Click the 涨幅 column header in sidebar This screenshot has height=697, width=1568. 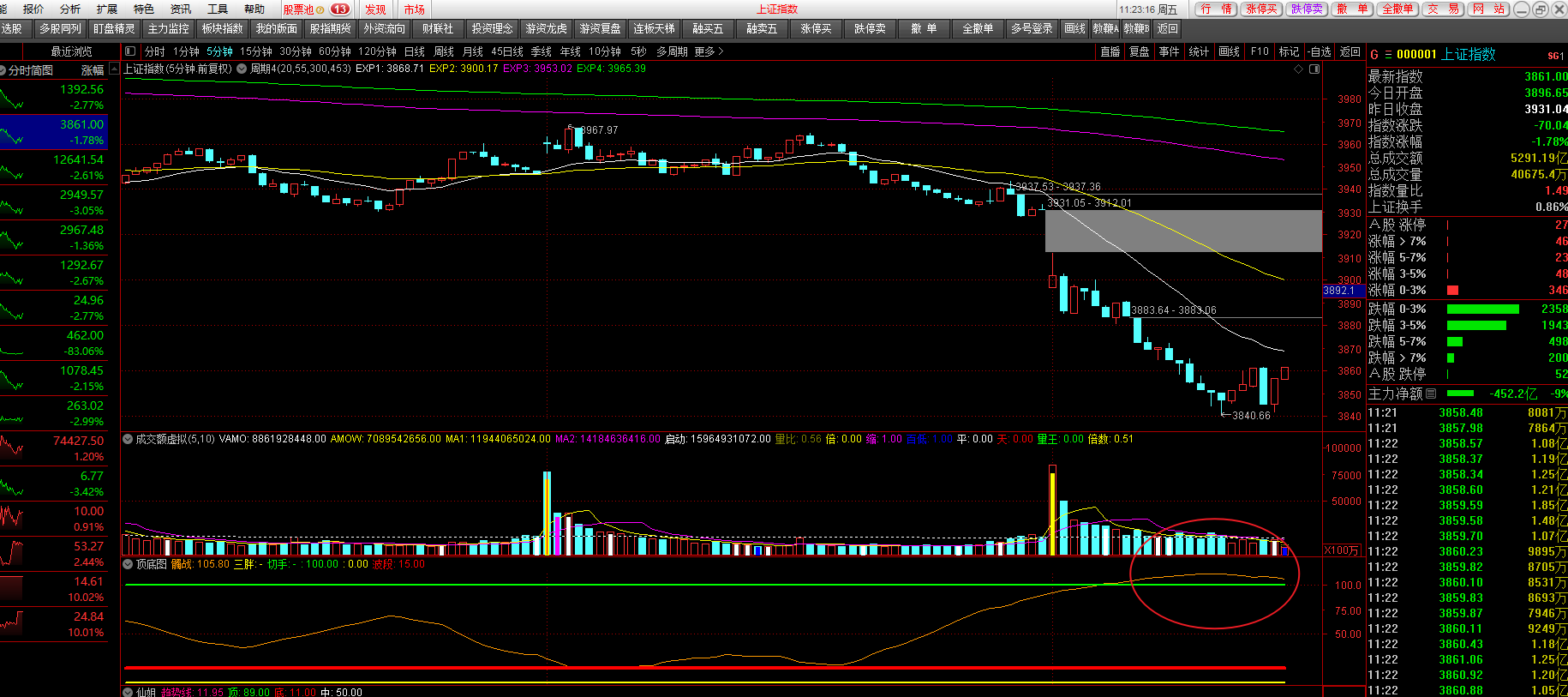pos(93,70)
